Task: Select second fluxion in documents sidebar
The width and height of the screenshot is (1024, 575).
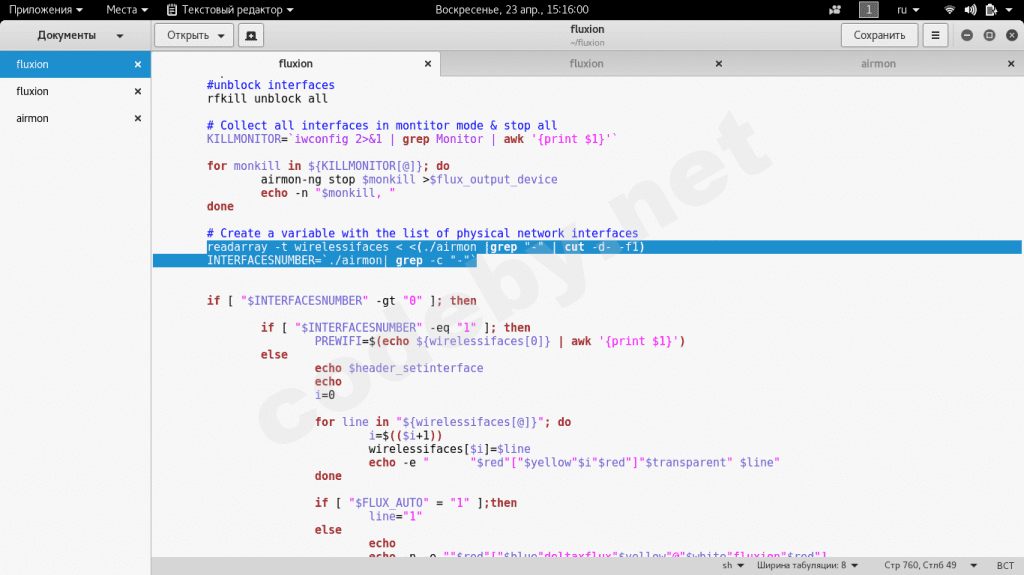Action: click(32, 91)
